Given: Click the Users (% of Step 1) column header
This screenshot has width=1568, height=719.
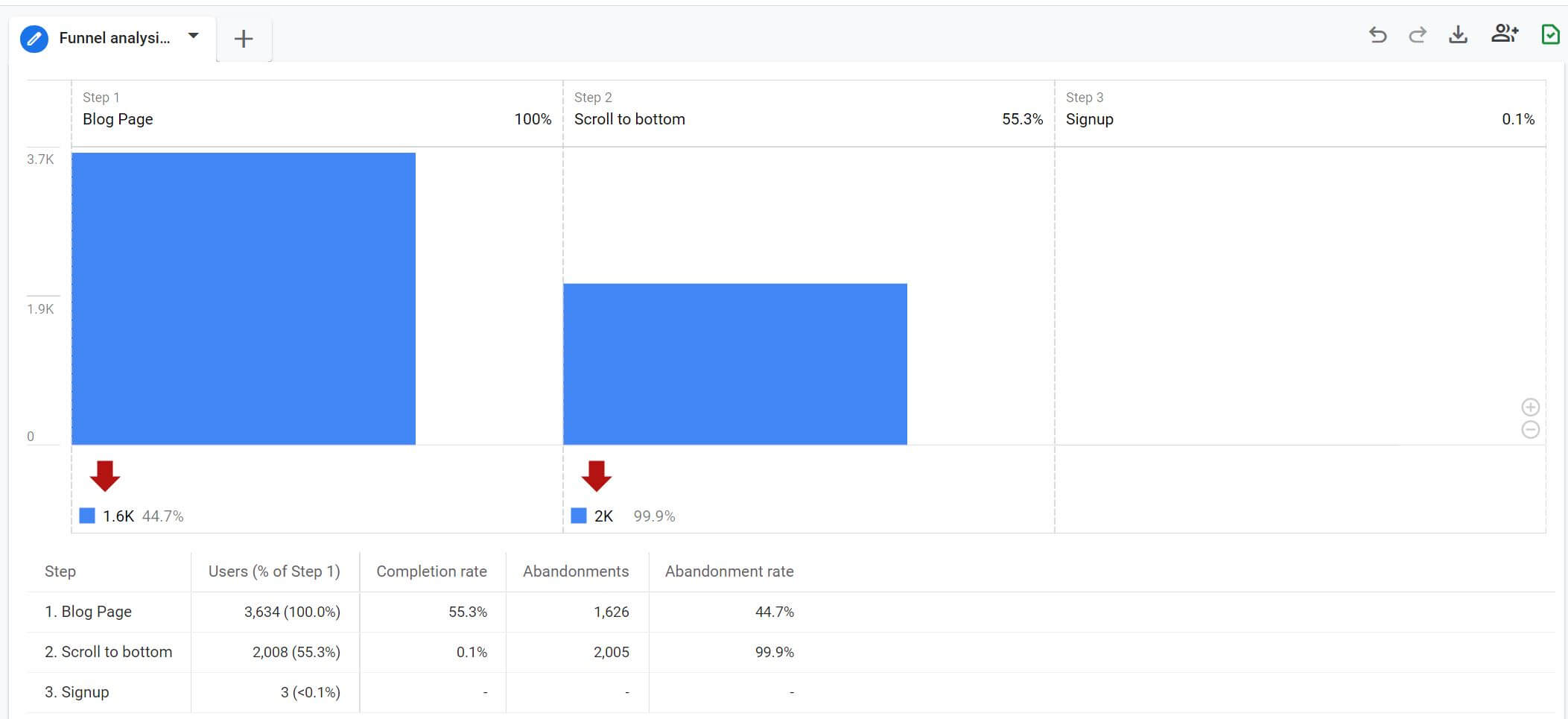Looking at the screenshot, I should [x=274, y=571].
